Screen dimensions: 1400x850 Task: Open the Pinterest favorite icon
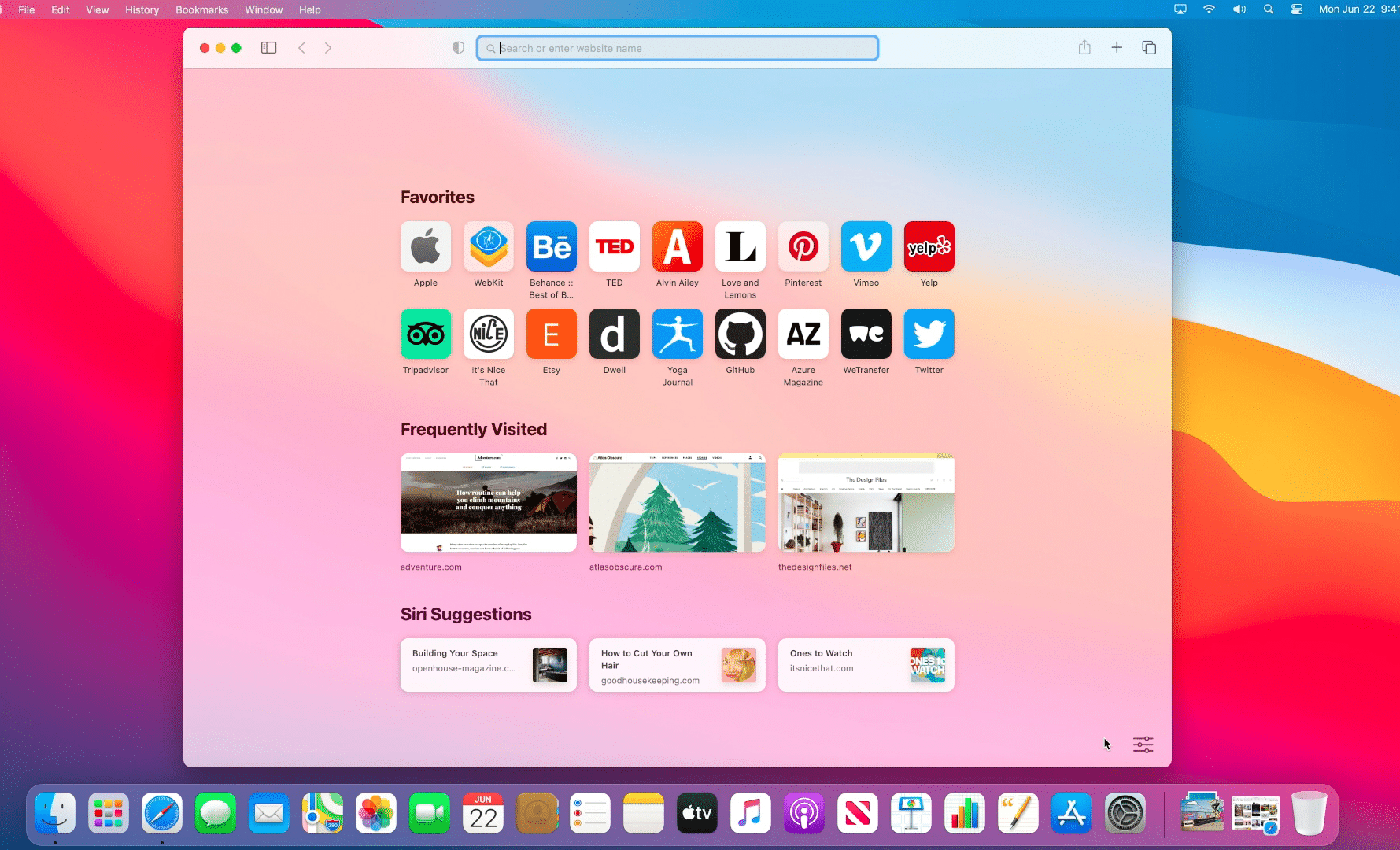tap(803, 247)
